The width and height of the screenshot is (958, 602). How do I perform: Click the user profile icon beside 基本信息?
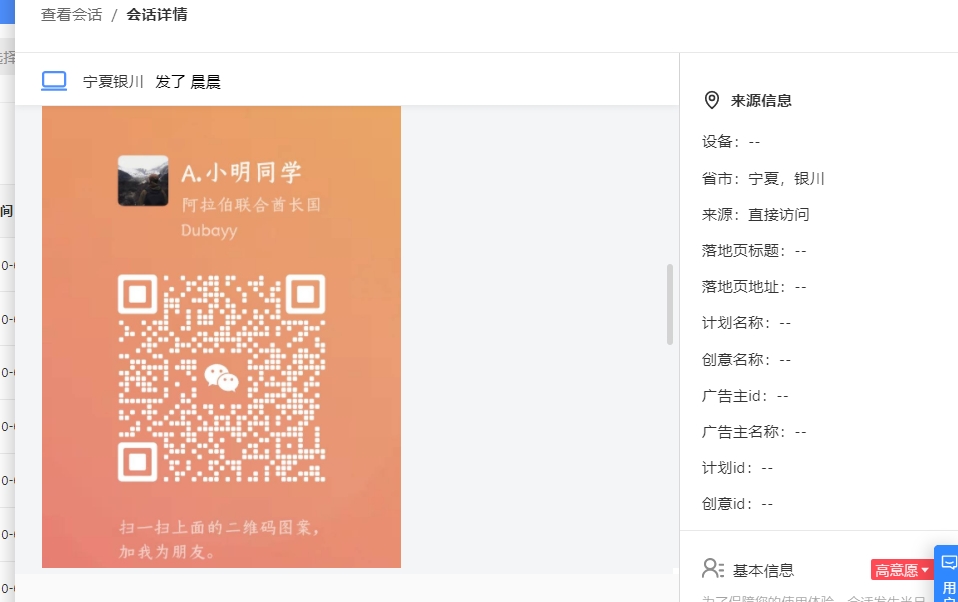(x=712, y=569)
